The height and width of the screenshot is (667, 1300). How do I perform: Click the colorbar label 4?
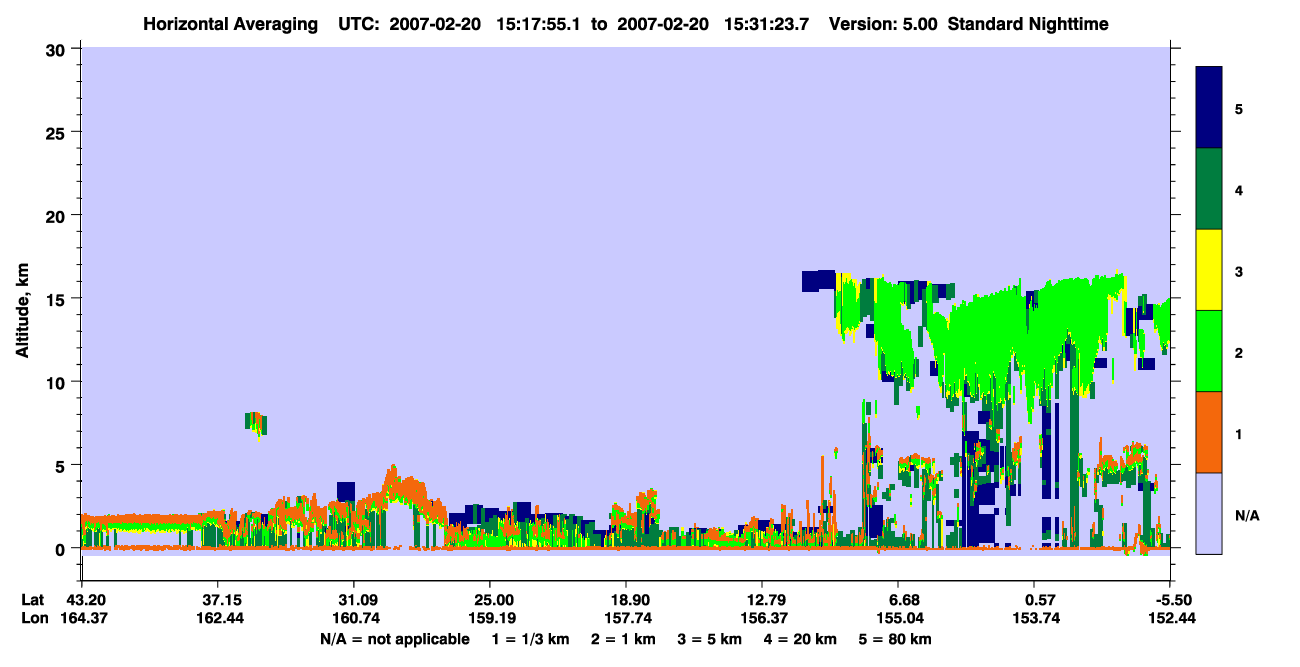click(1238, 189)
